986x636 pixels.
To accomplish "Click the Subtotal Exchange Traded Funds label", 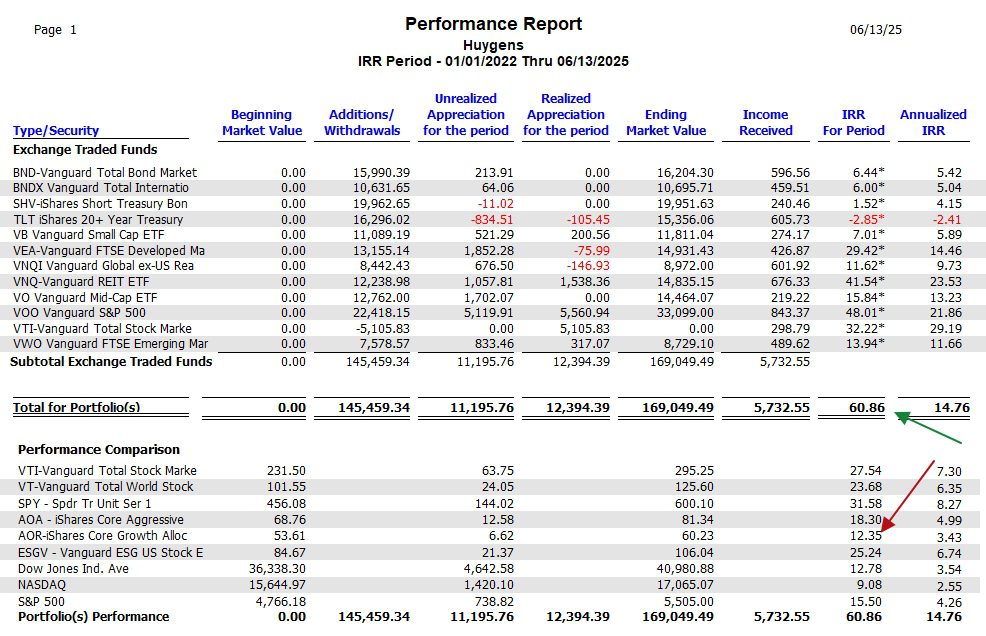I will (x=111, y=362).
